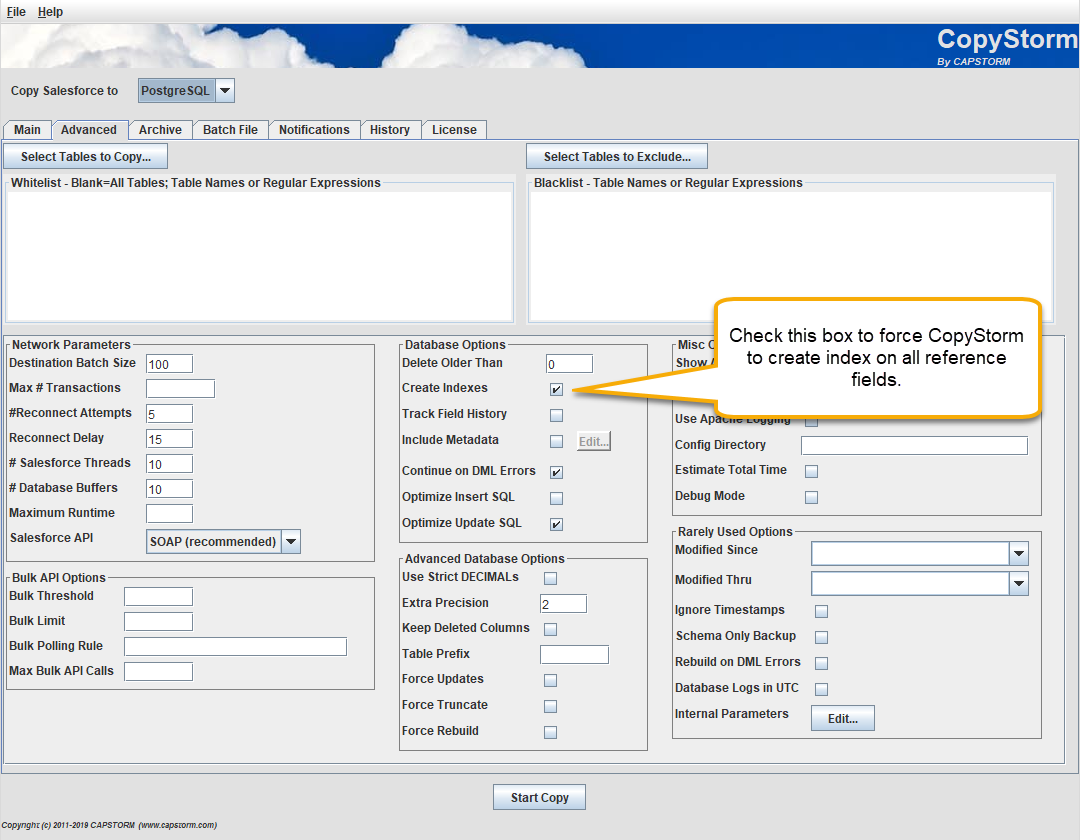Focus the Destination Batch Size field
The image size is (1080, 840).
point(169,364)
